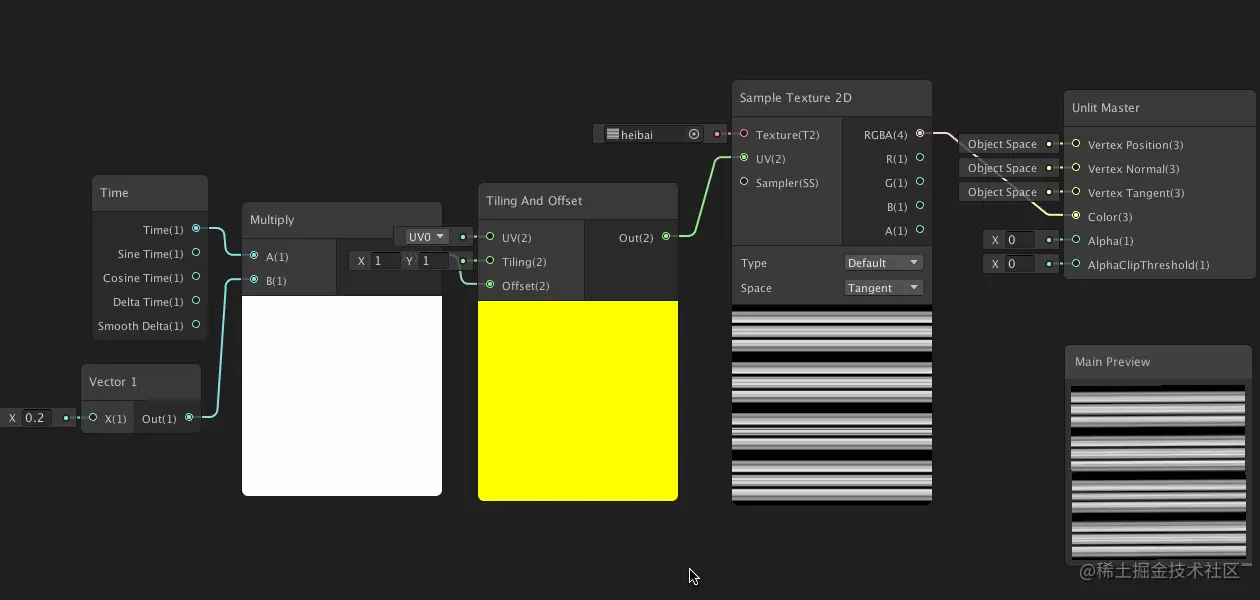Screen dimensions: 1260x600
Task: Click the Main Preview striped image
Action: point(1158,471)
